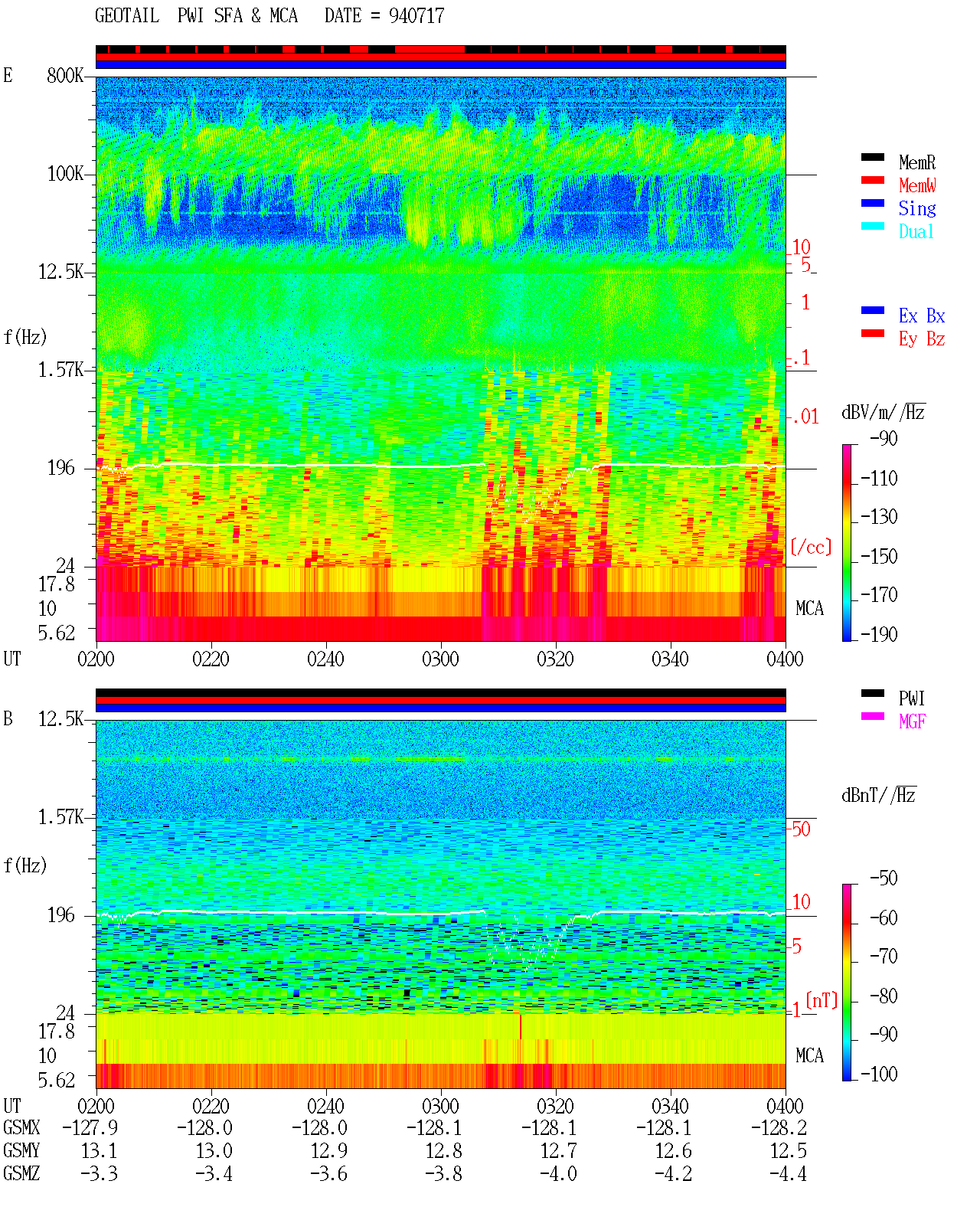The height and width of the screenshot is (1220, 980).
Task: Click the 'MGF' legend label
Action: coord(913,721)
